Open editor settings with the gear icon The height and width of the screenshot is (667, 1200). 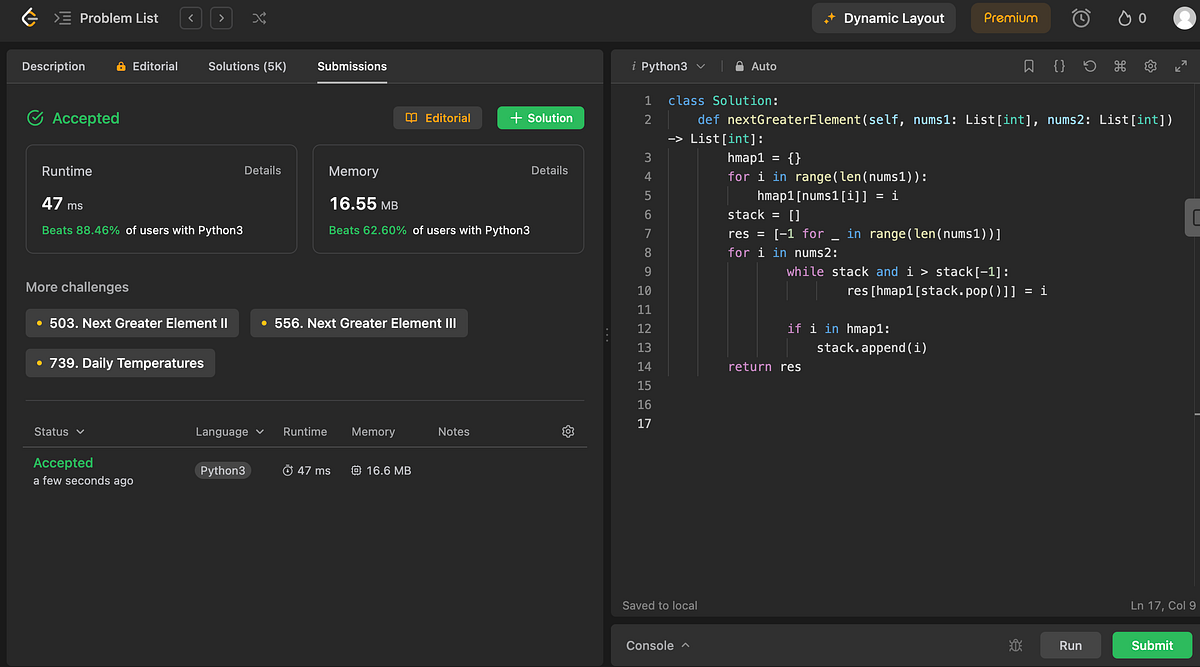(x=1150, y=66)
